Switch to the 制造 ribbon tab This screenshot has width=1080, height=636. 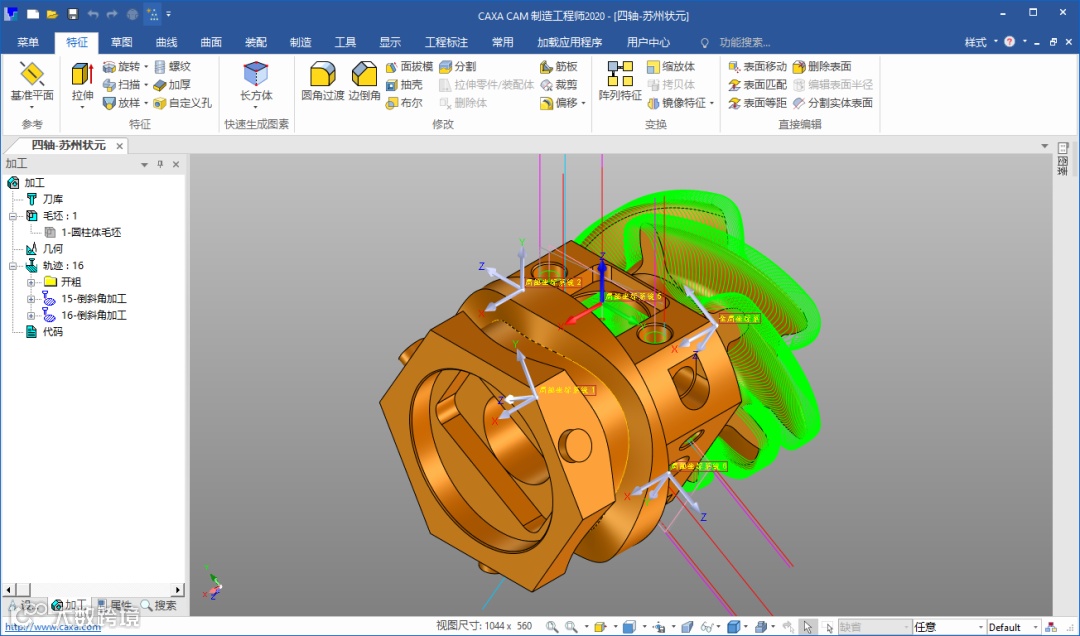coord(300,42)
